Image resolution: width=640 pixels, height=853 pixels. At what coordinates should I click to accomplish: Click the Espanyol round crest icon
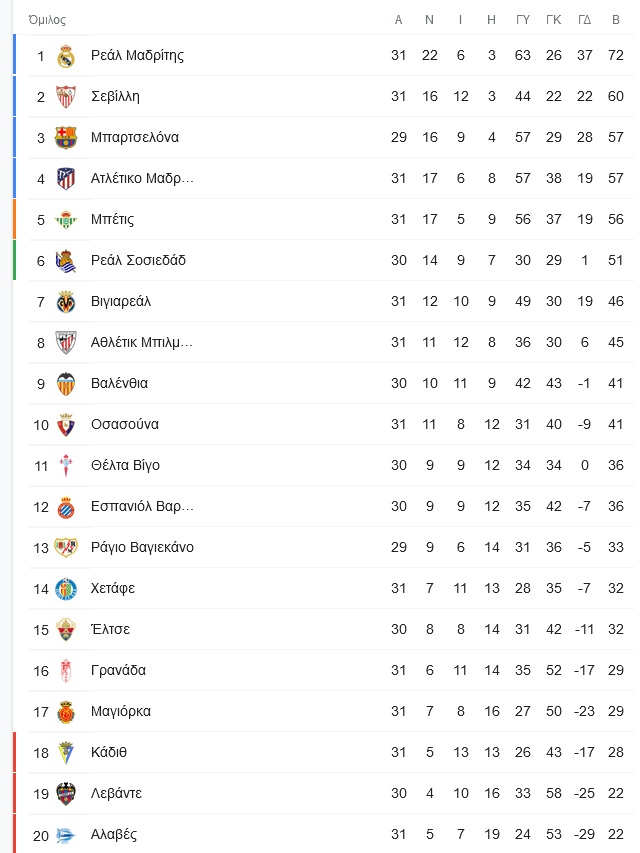pos(66,507)
